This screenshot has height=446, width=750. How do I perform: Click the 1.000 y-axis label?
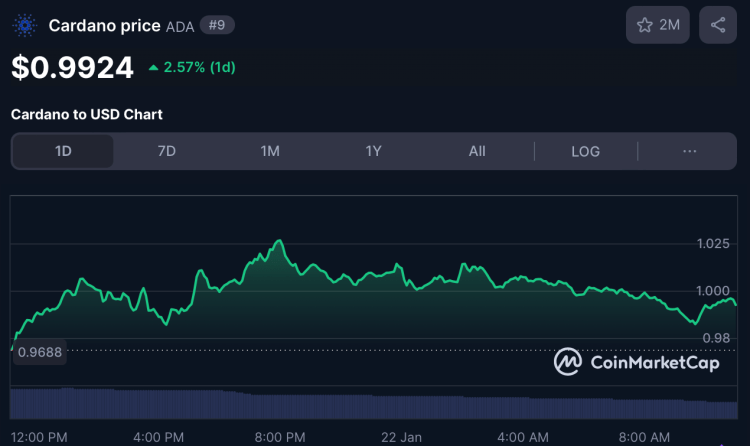713,291
